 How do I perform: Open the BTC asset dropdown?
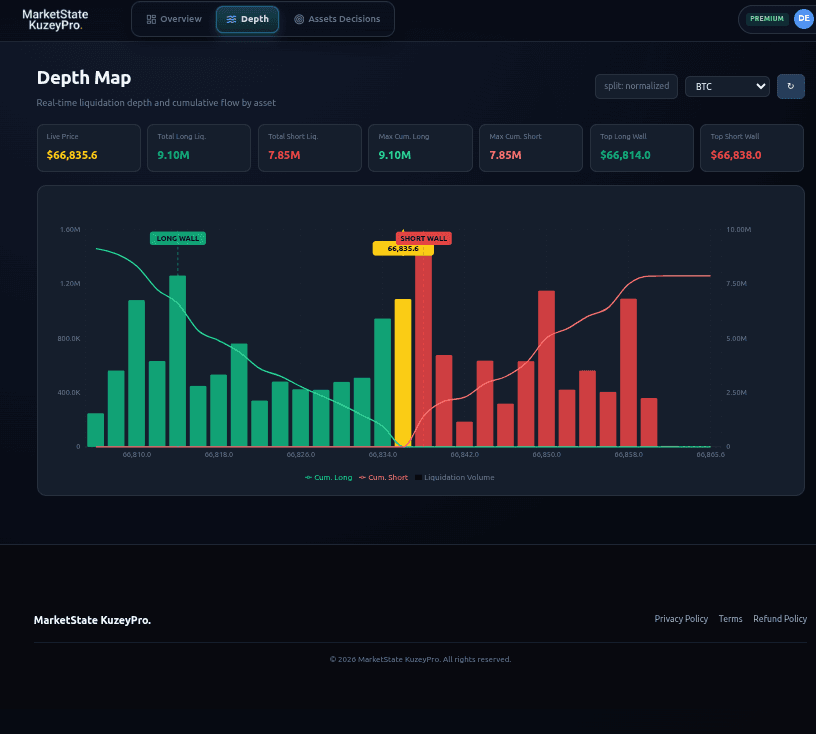(727, 86)
